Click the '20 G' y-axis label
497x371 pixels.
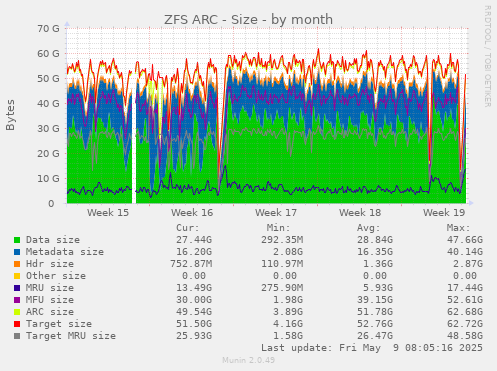point(48,154)
